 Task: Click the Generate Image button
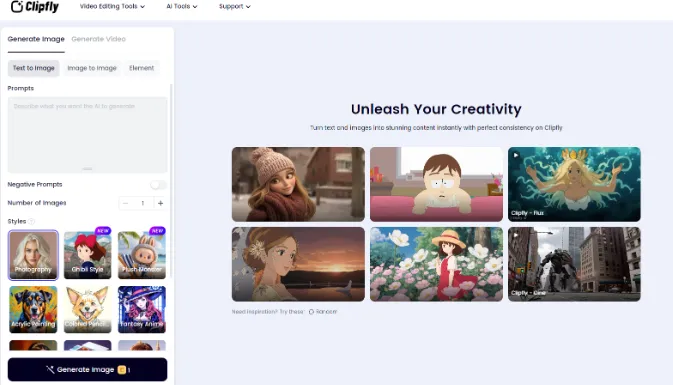point(88,370)
